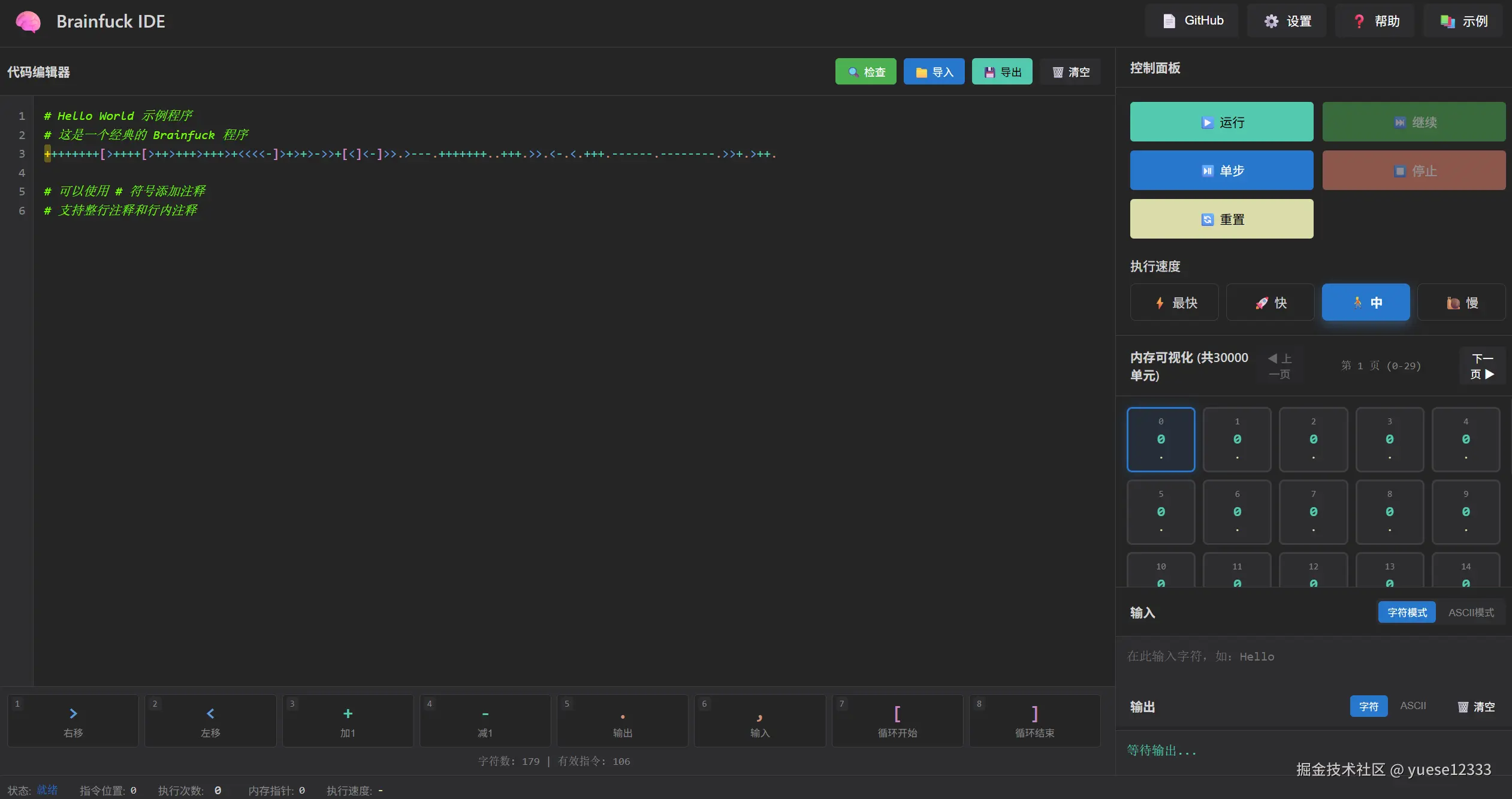Open the 帮助 help menu
The height and width of the screenshot is (799, 1512).
(1375, 21)
